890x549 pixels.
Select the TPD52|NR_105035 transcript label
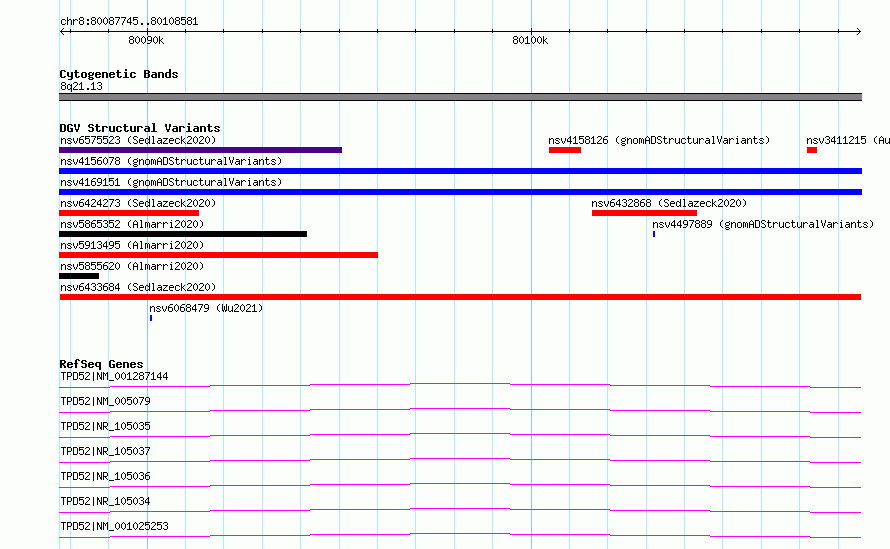105,426
